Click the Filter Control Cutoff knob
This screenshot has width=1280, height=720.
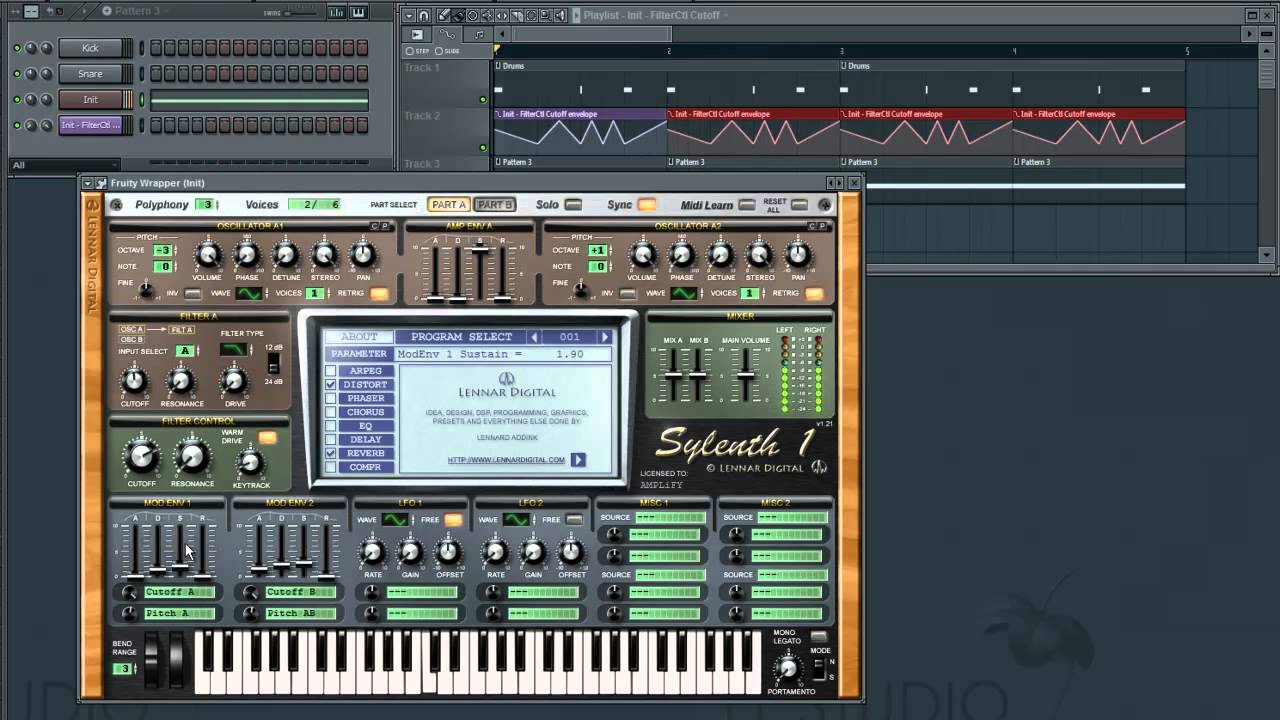click(x=141, y=458)
